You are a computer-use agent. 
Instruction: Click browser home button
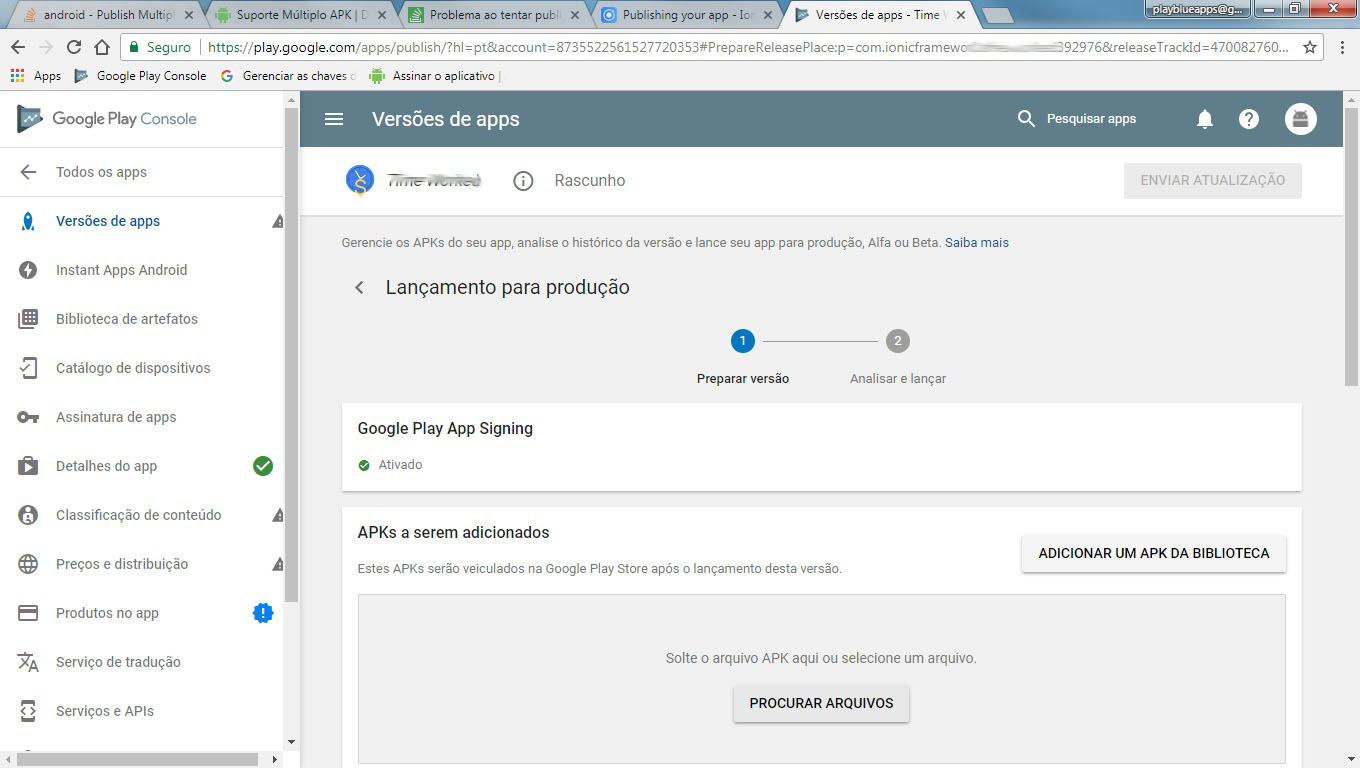point(102,47)
